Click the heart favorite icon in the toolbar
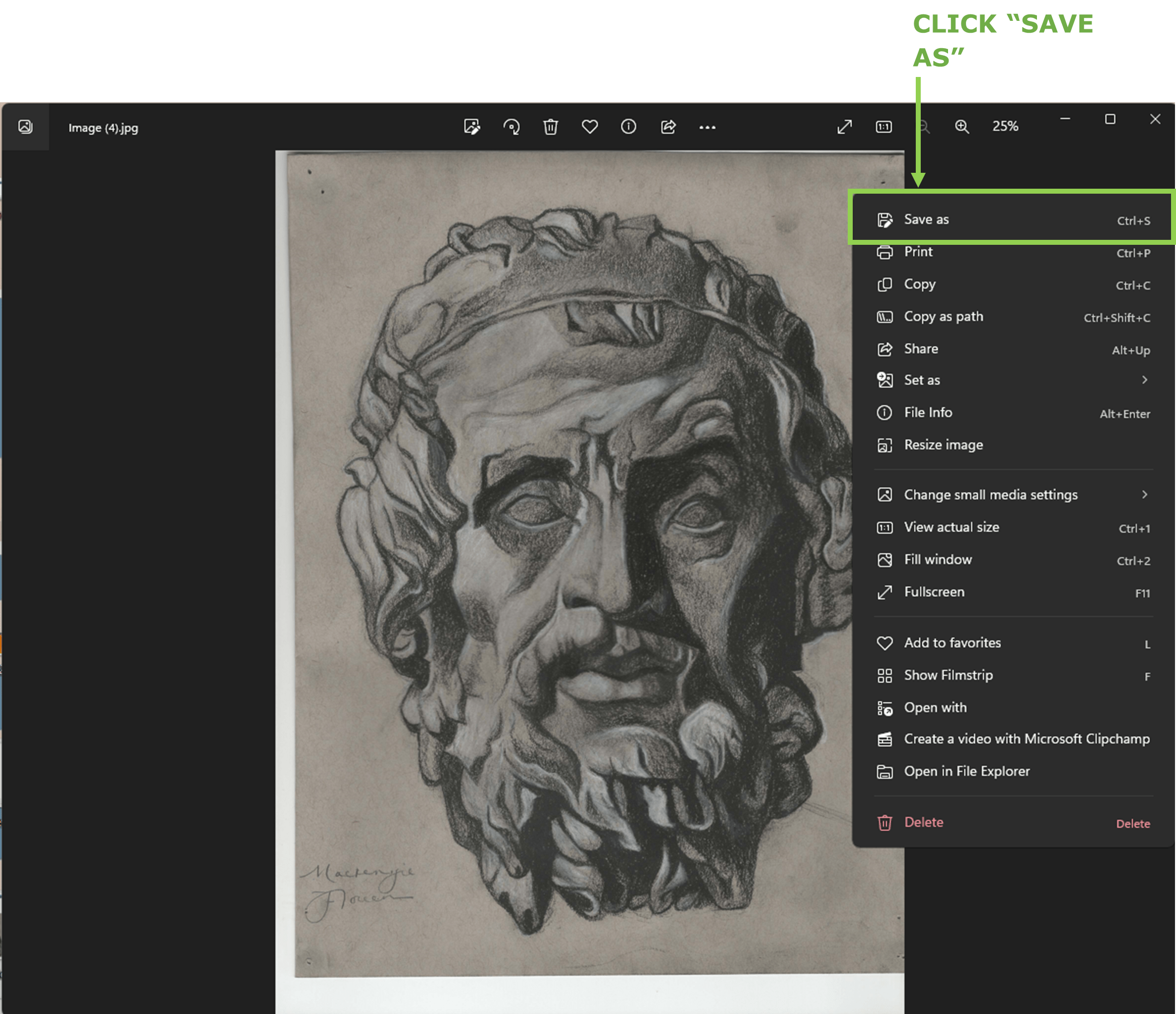Image resolution: width=1176 pixels, height=1014 pixels. (589, 127)
